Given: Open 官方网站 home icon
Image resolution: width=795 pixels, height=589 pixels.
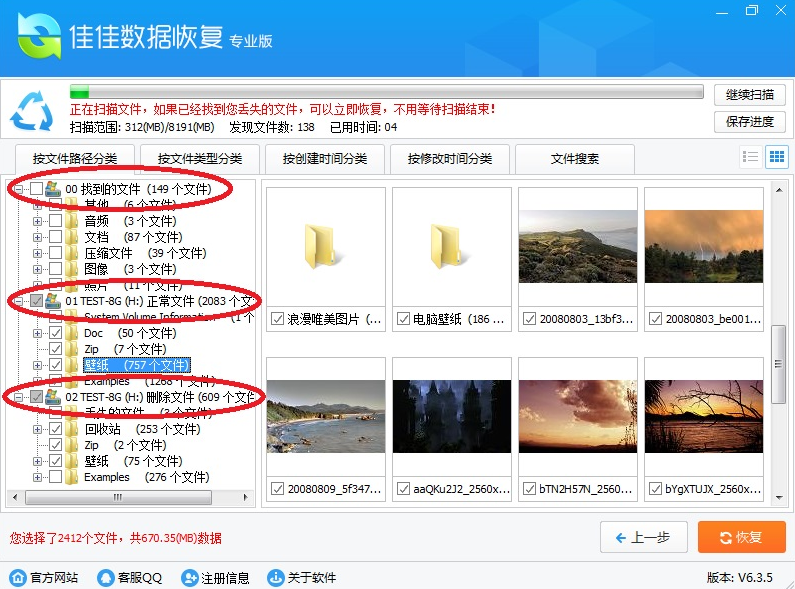Looking at the screenshot, I should (x=18, y=577).
